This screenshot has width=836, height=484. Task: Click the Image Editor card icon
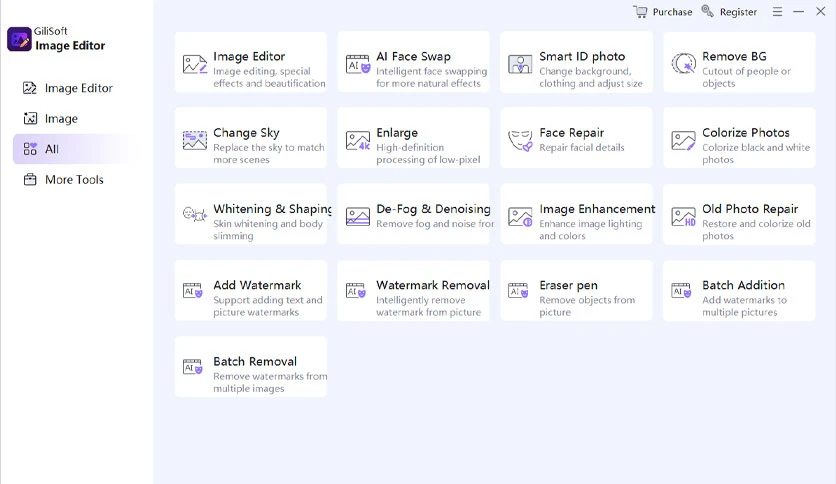[x=195, y=64]
